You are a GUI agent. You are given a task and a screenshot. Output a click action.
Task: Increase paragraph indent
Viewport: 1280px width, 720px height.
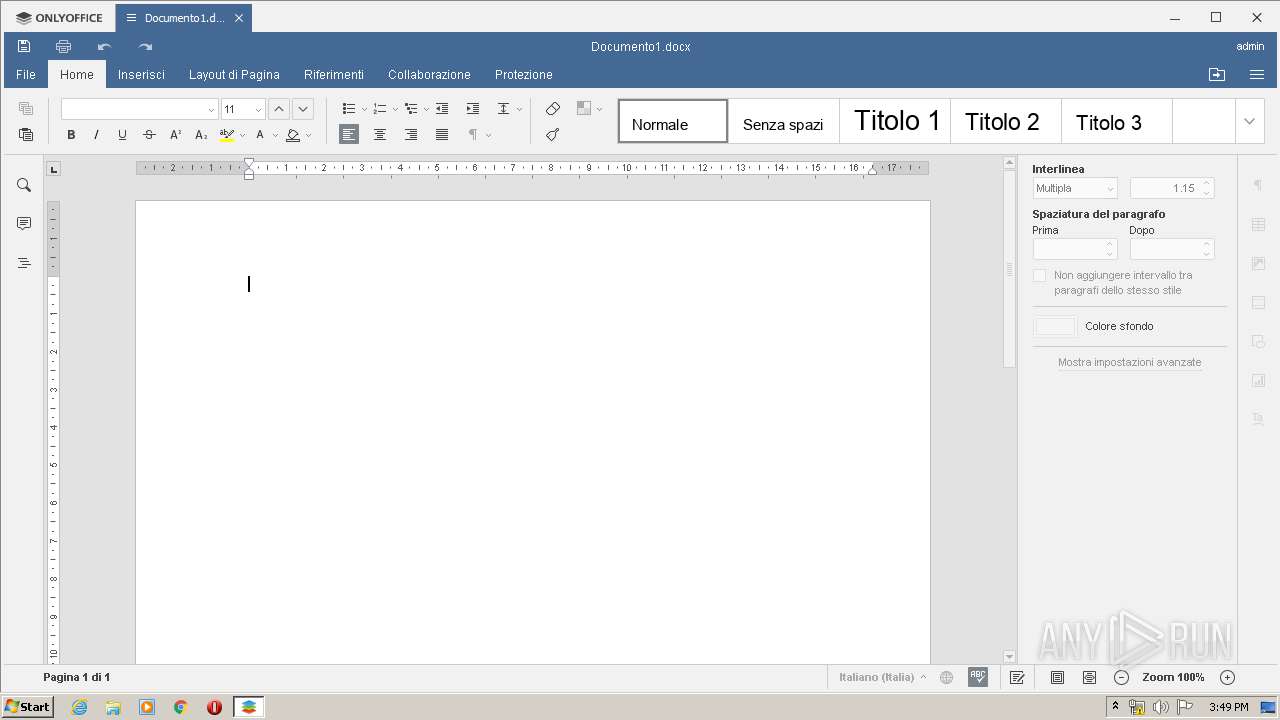(473, 108)
